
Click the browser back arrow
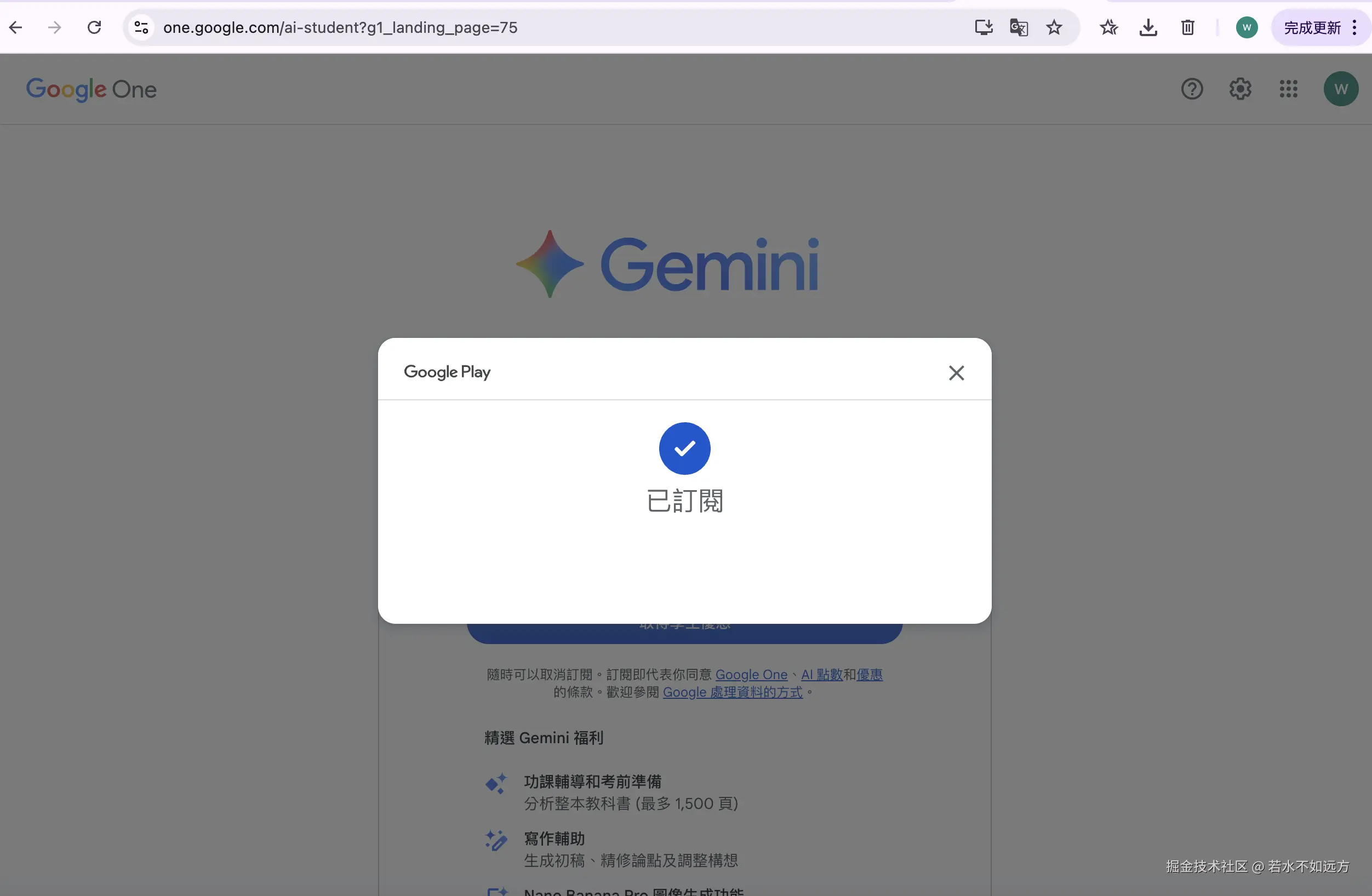pyautogui.click(x=16, y=27)
